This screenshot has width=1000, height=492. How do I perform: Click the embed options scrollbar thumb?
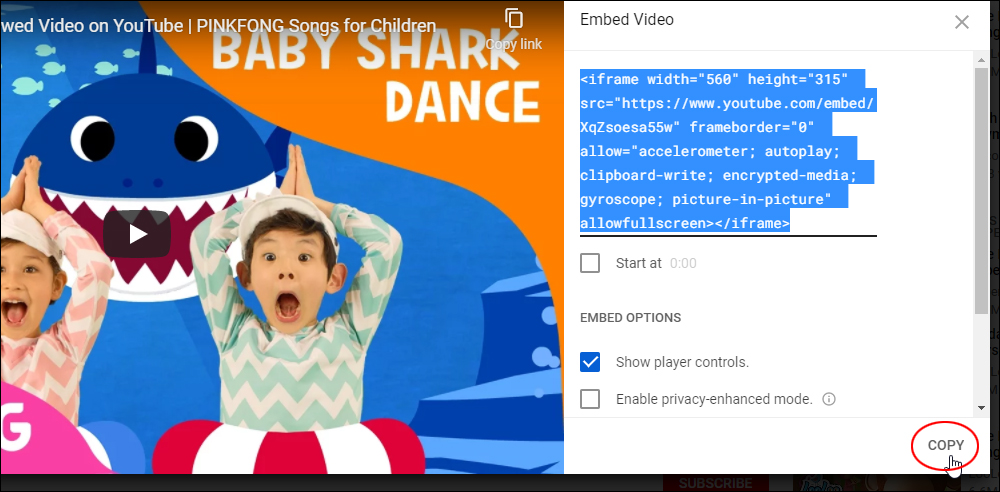(x=981, y=191)
